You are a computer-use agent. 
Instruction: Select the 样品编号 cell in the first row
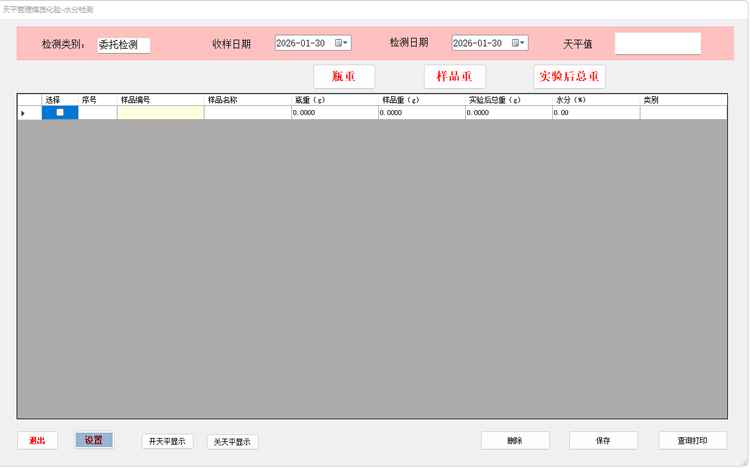coord(160,113)
